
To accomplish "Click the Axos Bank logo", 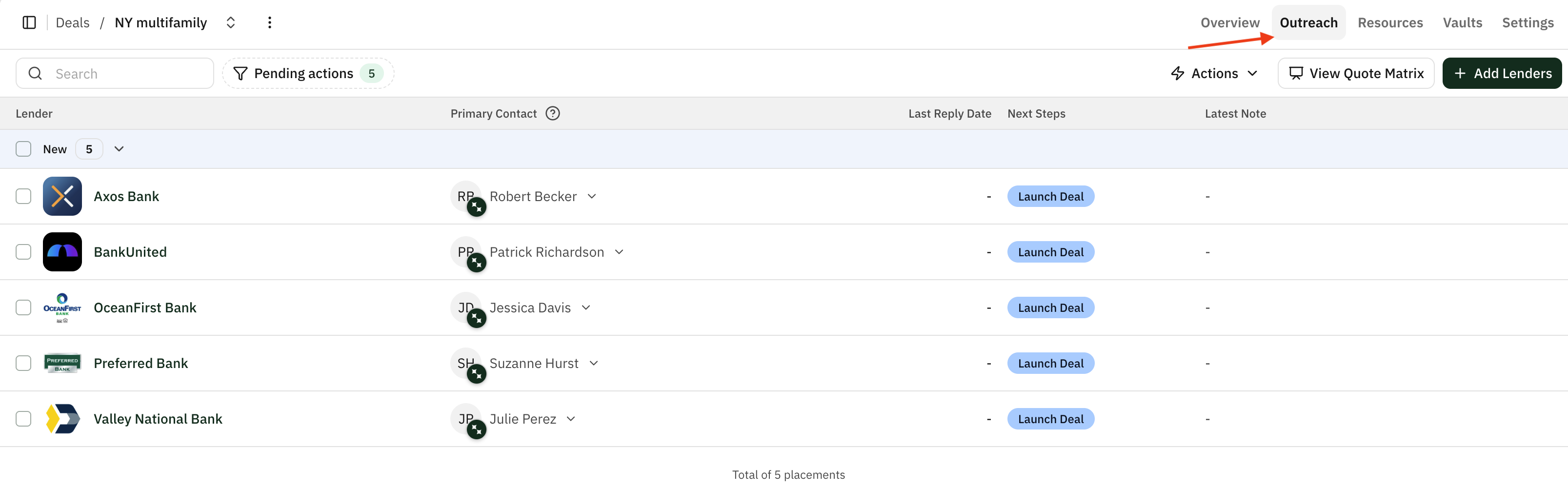I will (x=61, y=196).
